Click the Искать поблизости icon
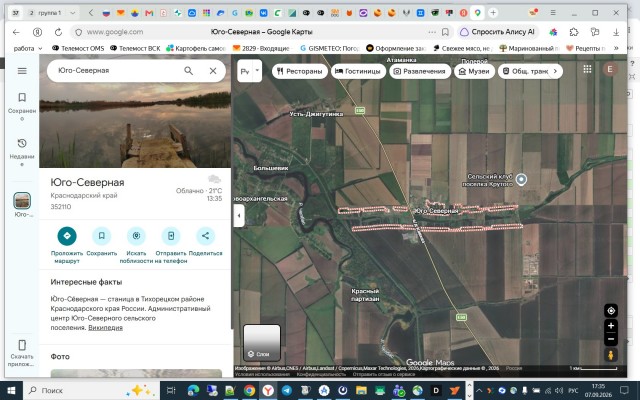 (x=136, y=236)
